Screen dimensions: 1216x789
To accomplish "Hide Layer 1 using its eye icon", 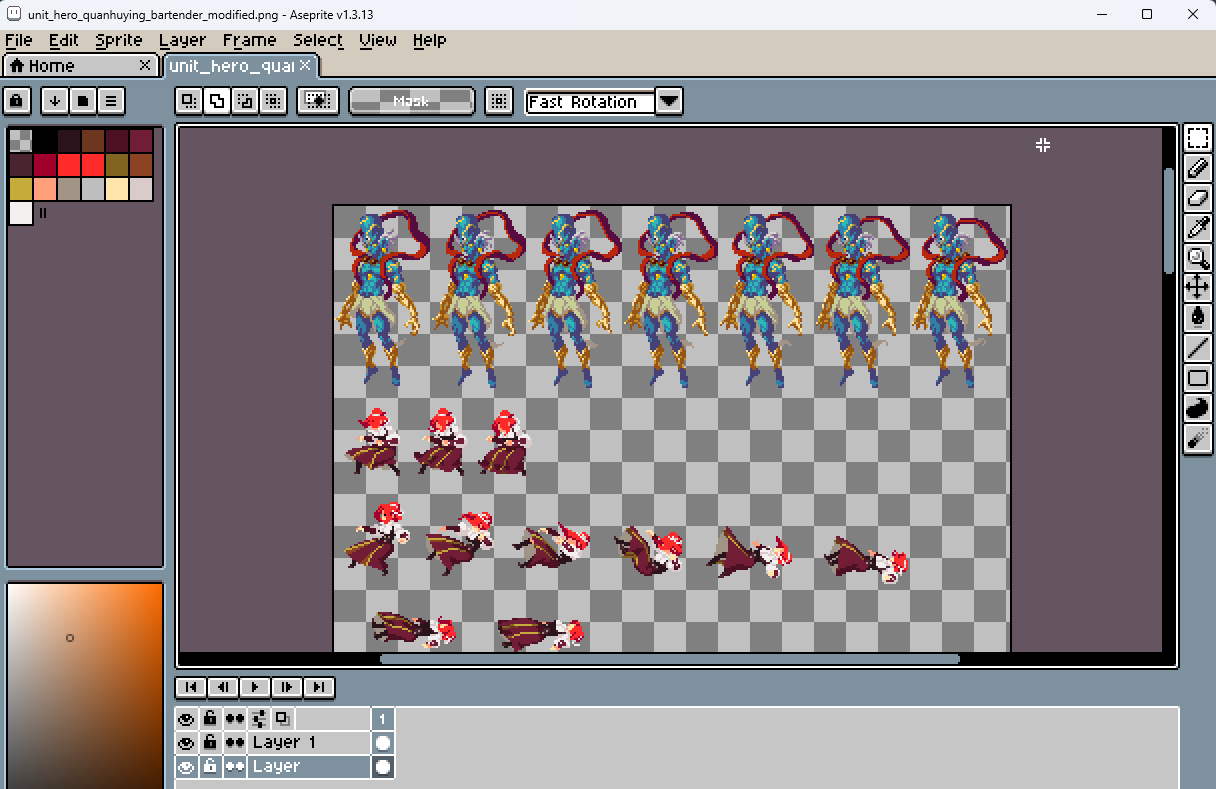I will (186, 743).
